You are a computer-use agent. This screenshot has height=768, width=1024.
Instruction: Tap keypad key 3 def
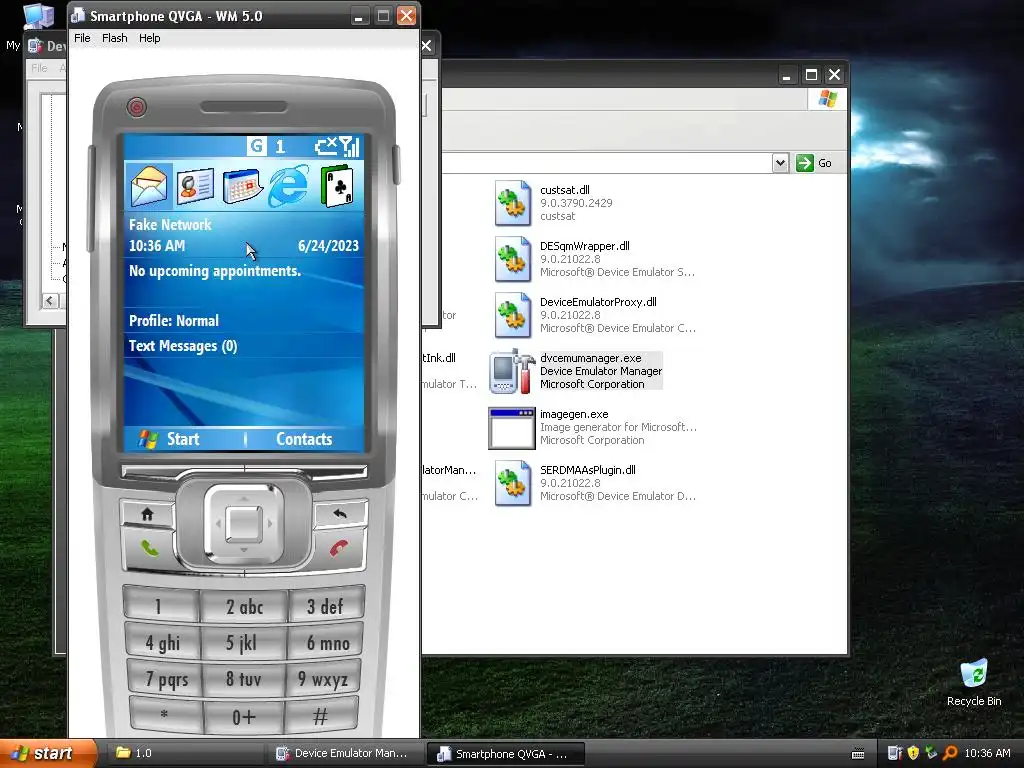pos(326,607)
